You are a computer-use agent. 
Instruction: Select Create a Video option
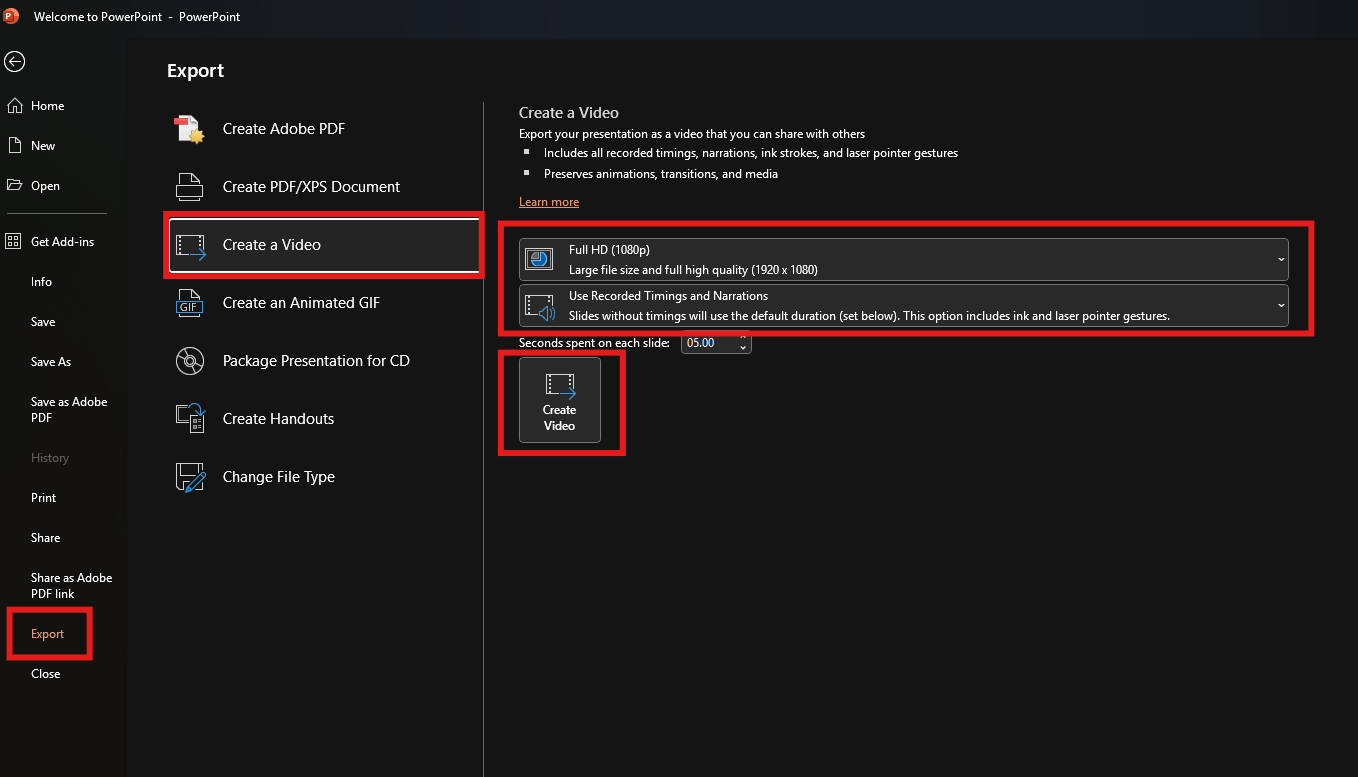(x=325, y=245)
